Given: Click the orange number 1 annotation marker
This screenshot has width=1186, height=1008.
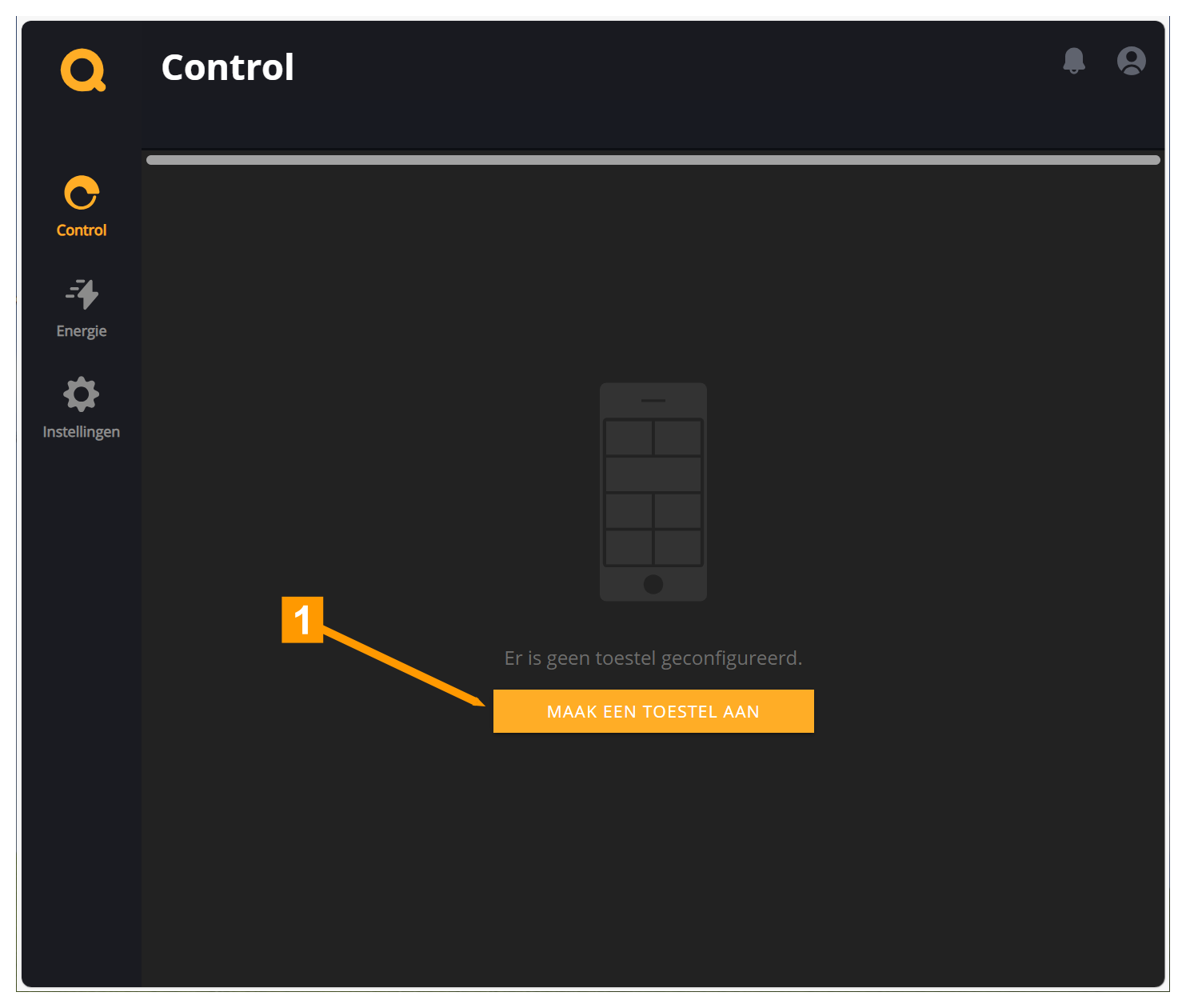Looking at the screenshot, I should coord(302,620).
